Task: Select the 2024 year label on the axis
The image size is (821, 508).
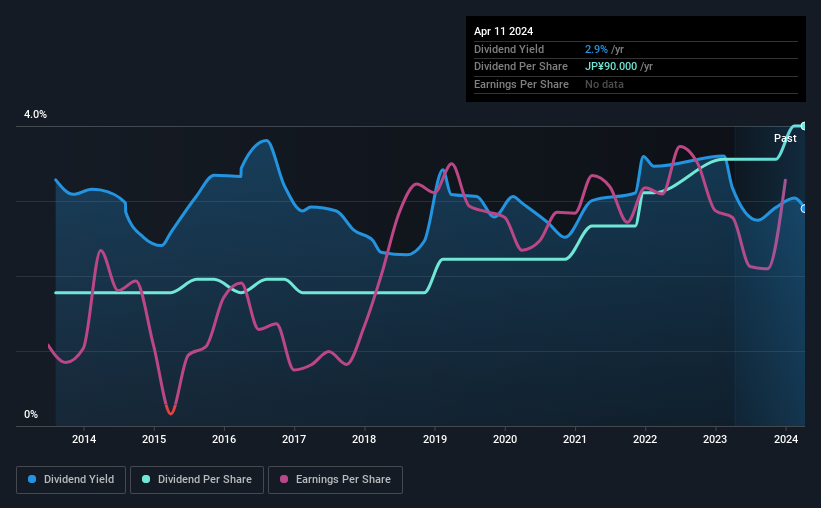Action: point(785,439)
